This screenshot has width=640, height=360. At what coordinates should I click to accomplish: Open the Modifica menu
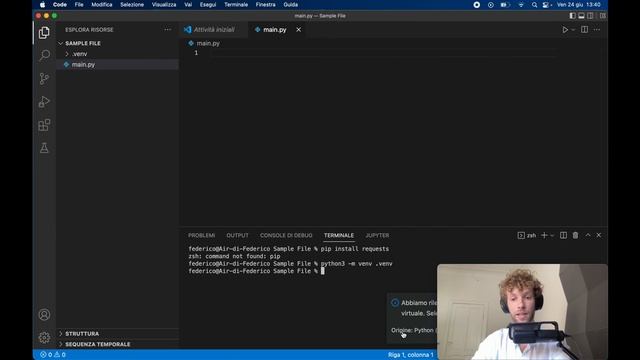102,5
